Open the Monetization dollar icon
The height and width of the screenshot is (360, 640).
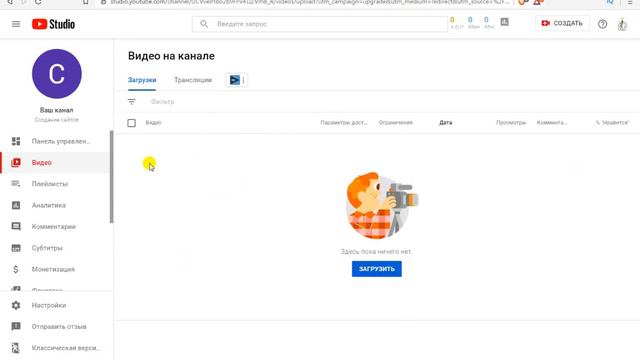[16, 269]
